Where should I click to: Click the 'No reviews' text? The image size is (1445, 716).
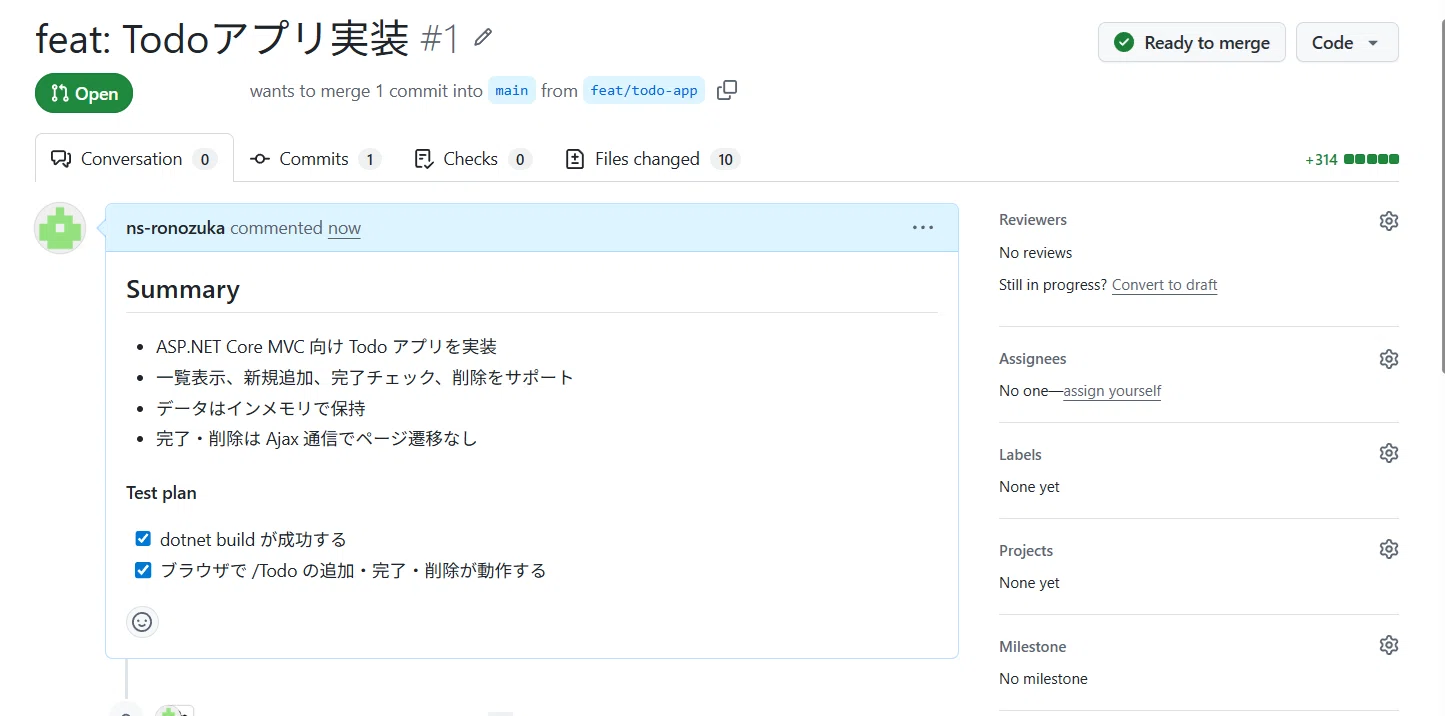coord(1035,253)
